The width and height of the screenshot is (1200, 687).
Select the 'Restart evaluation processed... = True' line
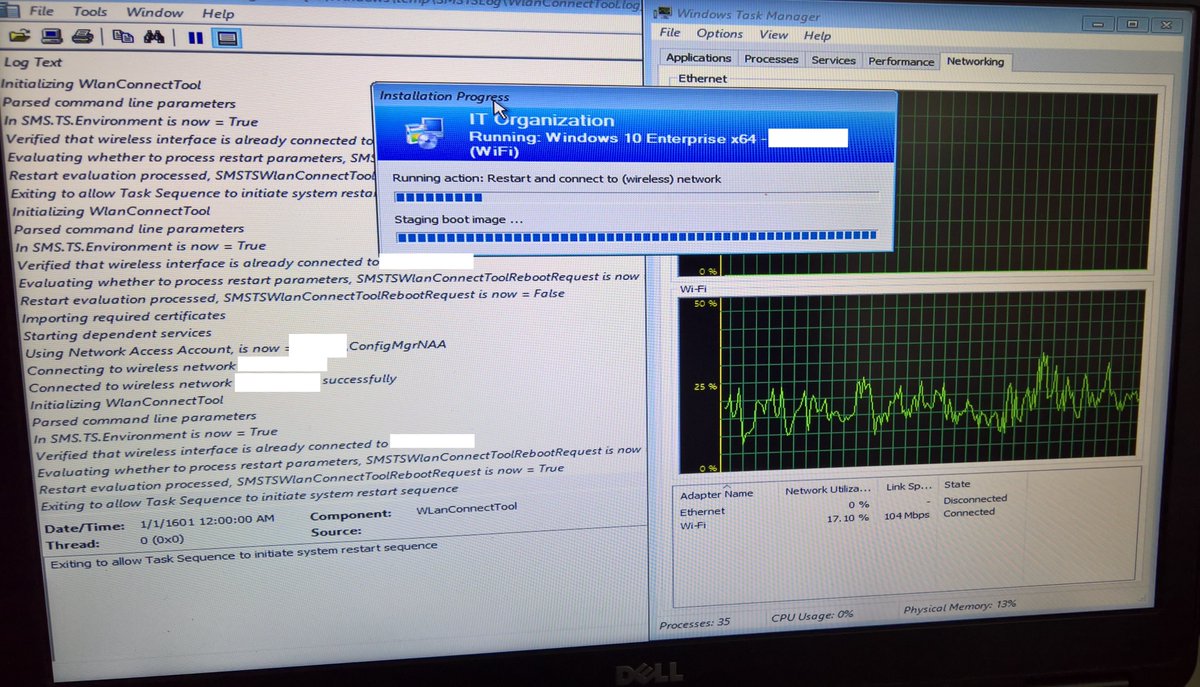(x=300, y=478)
